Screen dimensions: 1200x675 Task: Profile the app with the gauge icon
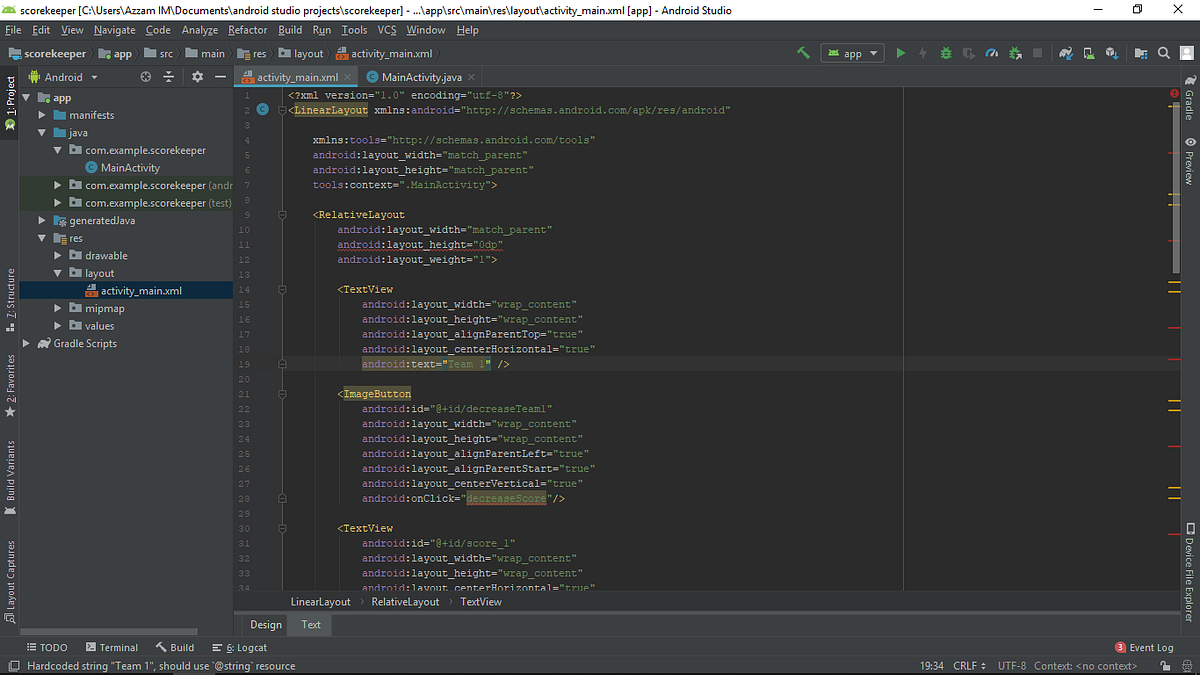993,52
